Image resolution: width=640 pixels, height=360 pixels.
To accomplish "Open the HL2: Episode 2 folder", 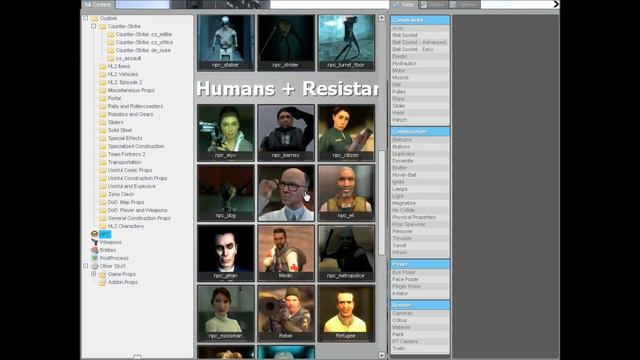I will point(125,82).
